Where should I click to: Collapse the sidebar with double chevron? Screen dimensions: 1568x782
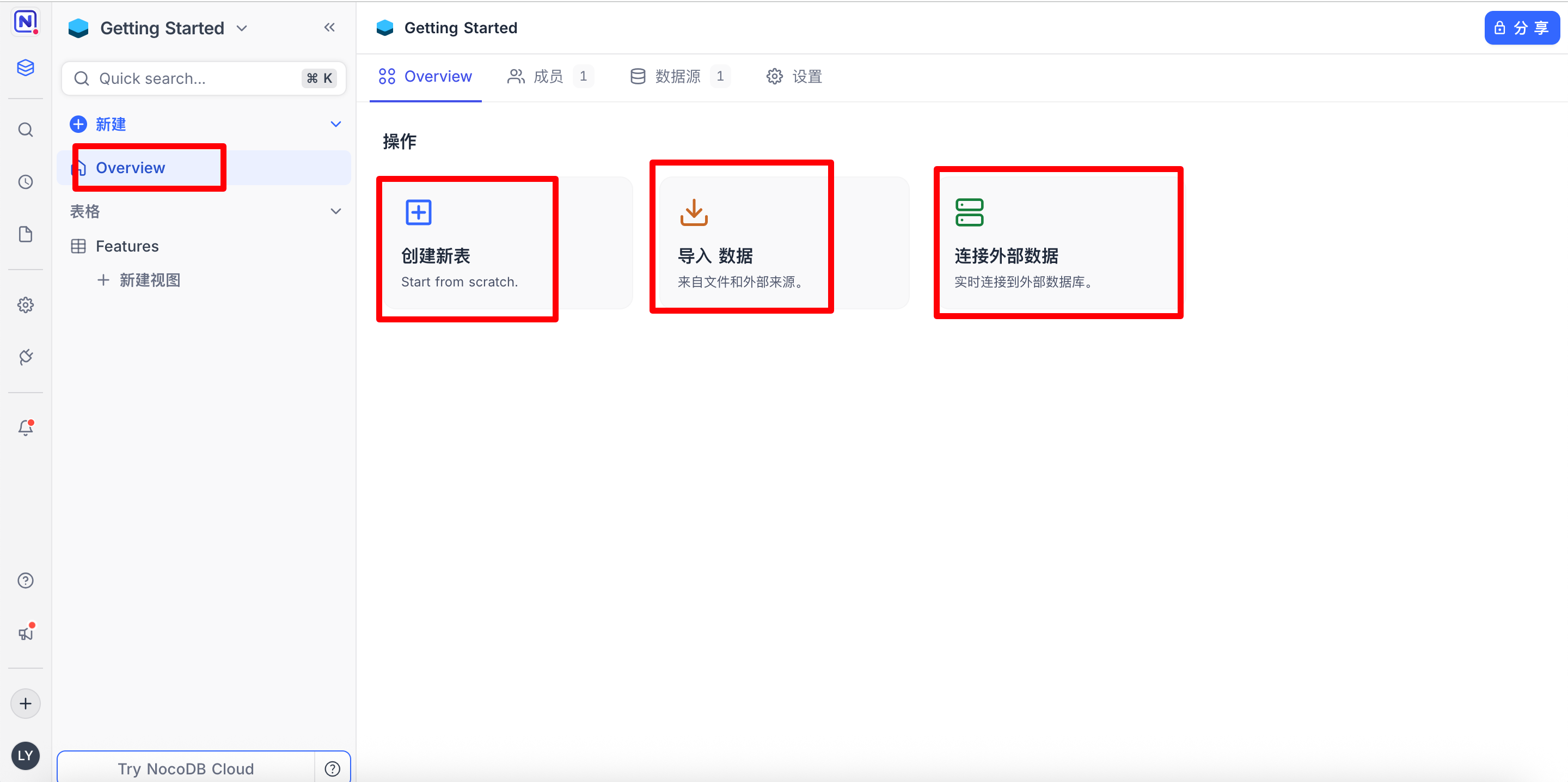[329, 27]
